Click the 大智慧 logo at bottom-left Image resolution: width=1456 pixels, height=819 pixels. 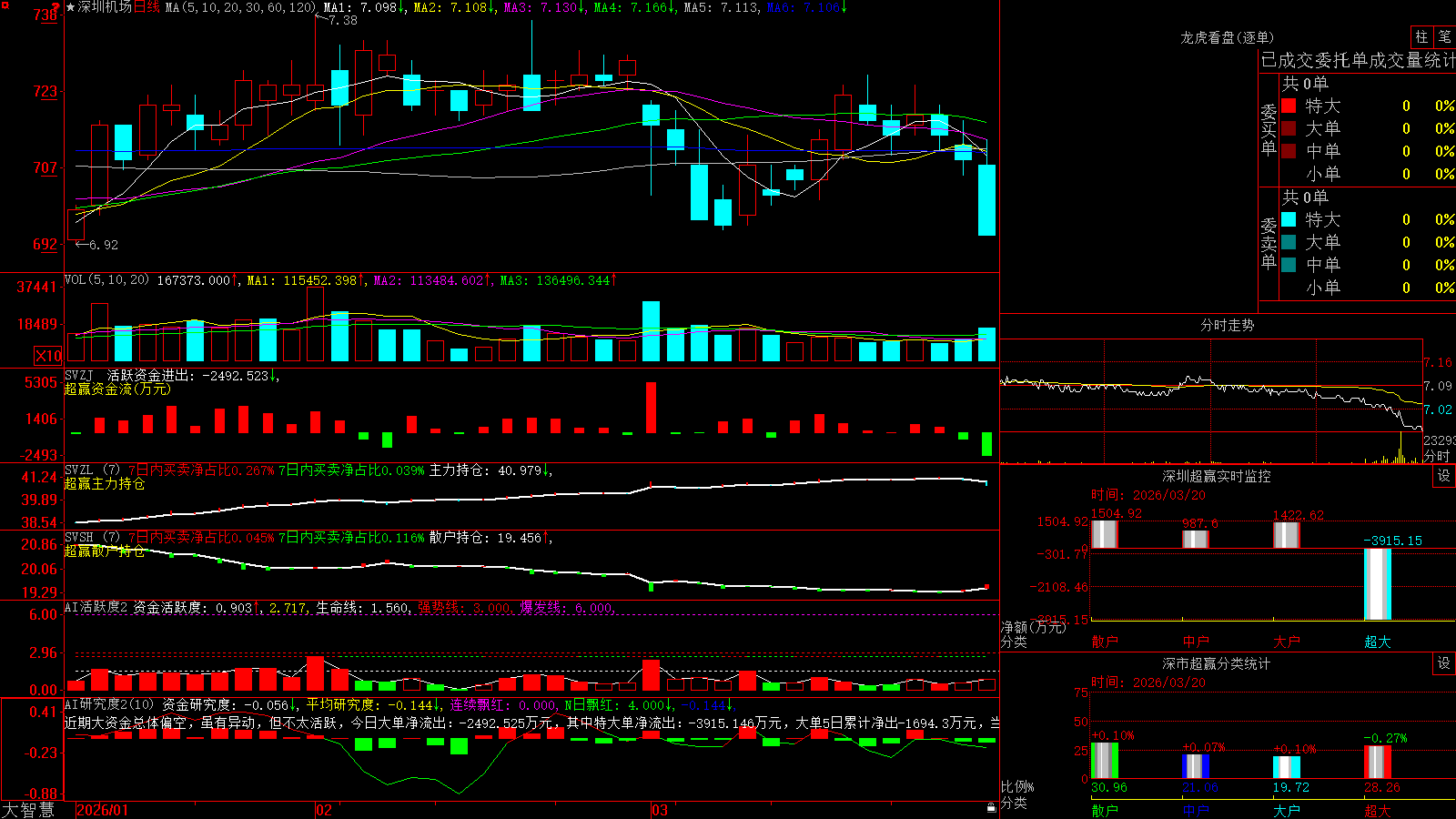(x=28, y=810)
